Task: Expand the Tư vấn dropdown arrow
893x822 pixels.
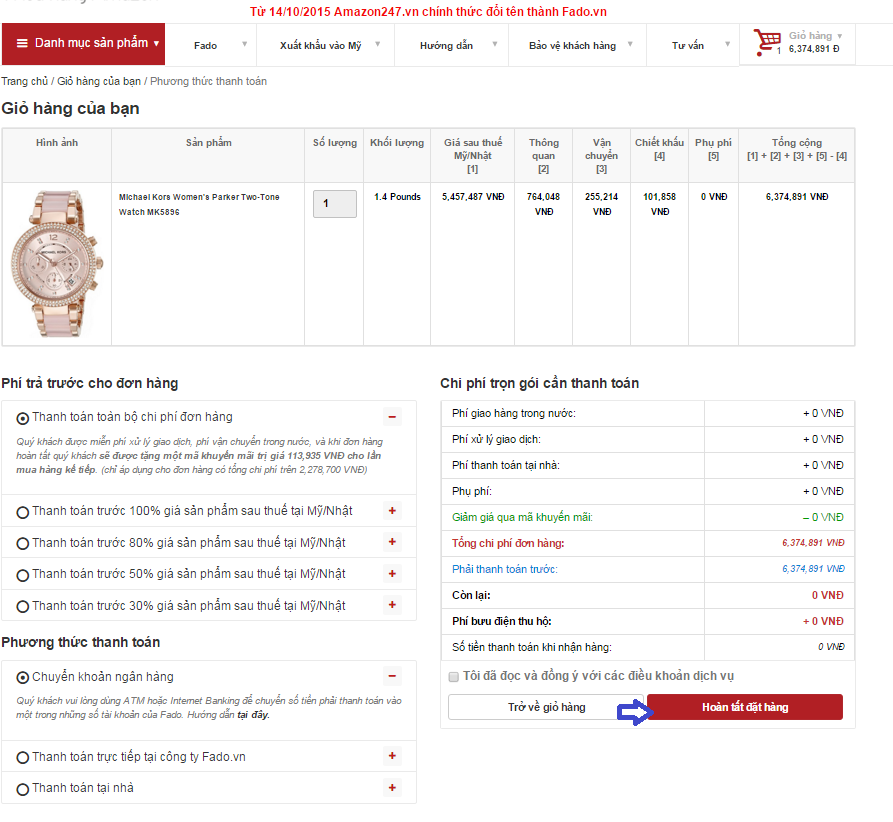Action: [727, 44]
